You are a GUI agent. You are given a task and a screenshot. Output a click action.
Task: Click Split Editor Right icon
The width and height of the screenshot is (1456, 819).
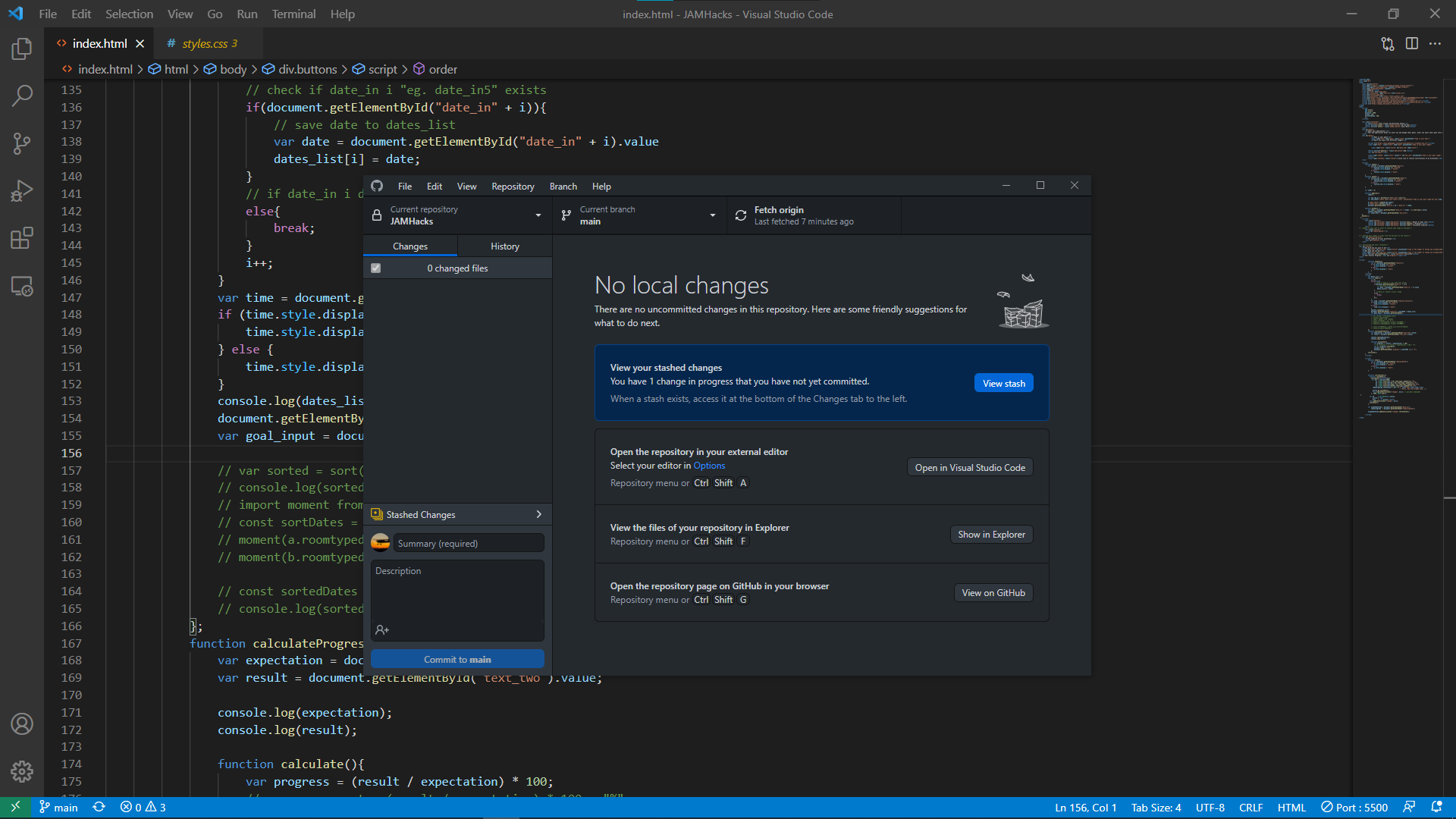coord(1411,44)
